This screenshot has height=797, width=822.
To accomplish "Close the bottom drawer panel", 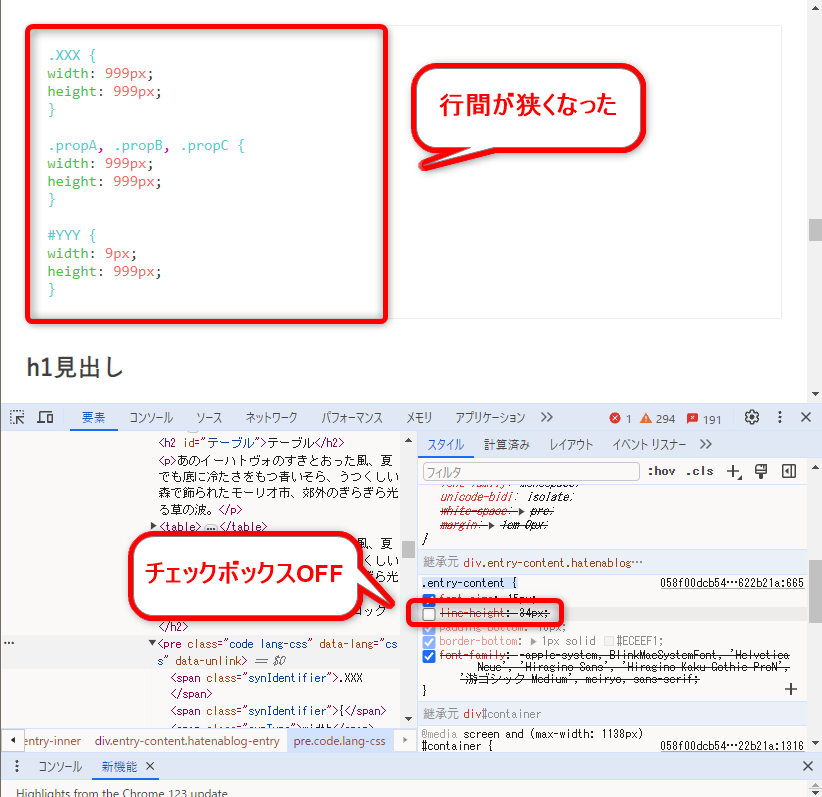I will tap(808, 767).
